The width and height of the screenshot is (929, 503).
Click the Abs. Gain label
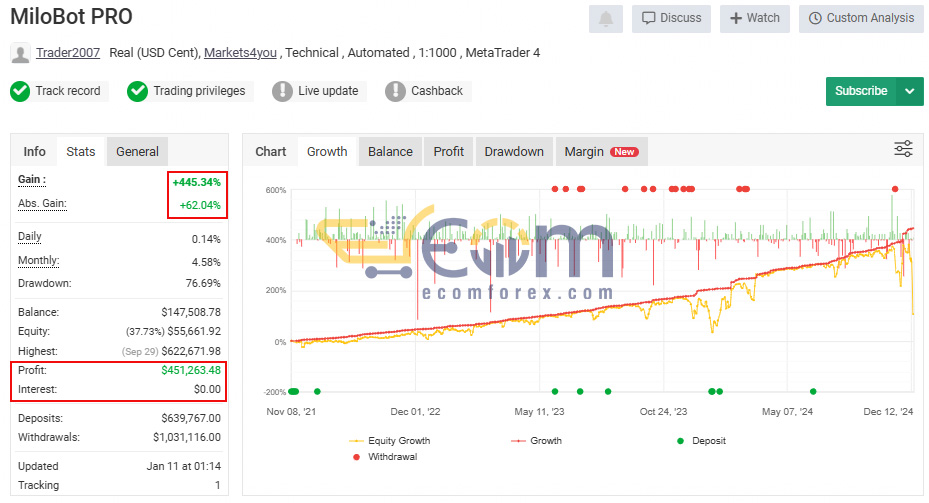tap(42, 203)
